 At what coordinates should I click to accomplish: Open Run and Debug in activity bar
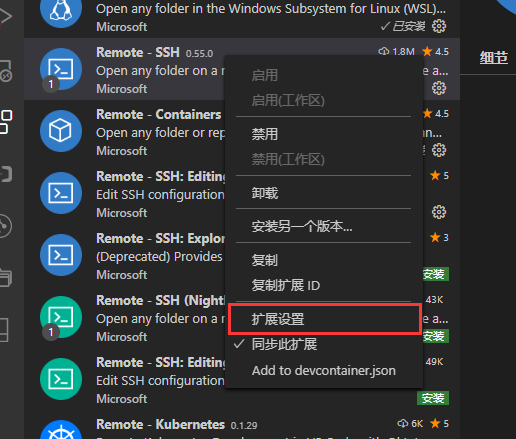click(x=6, y=16)
